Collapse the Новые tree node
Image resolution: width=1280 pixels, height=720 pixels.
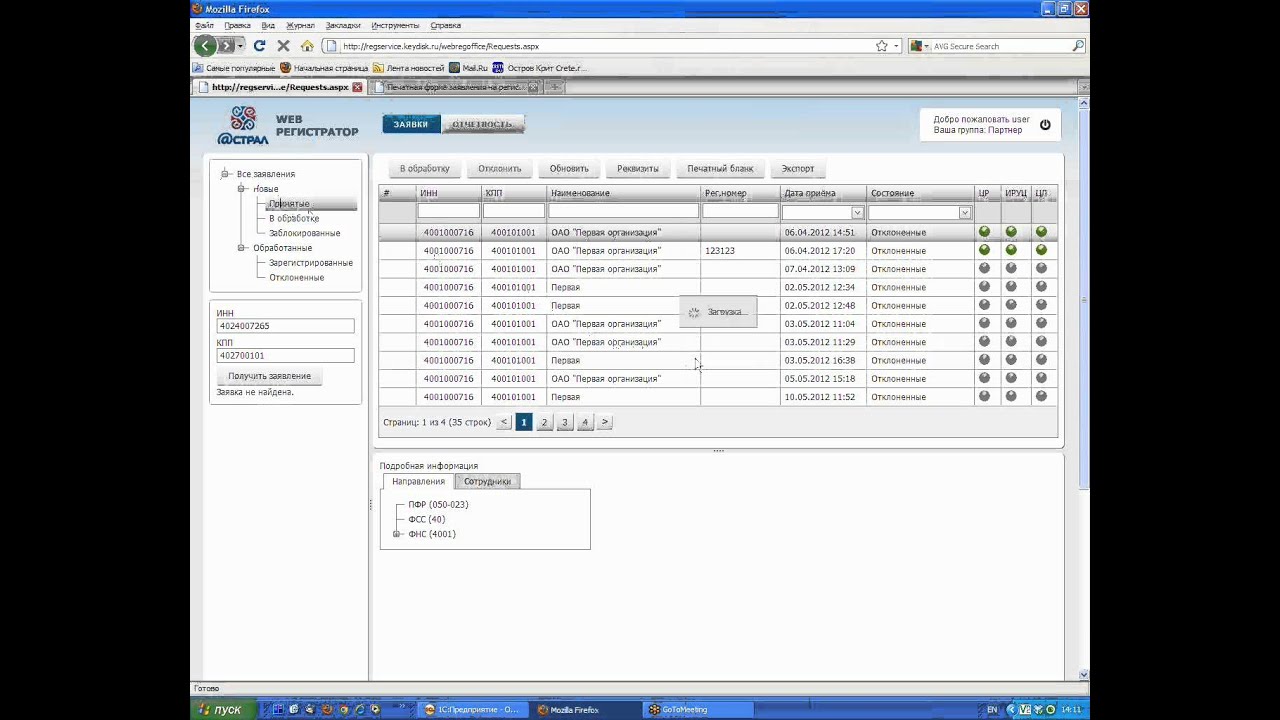coord(242,188)
